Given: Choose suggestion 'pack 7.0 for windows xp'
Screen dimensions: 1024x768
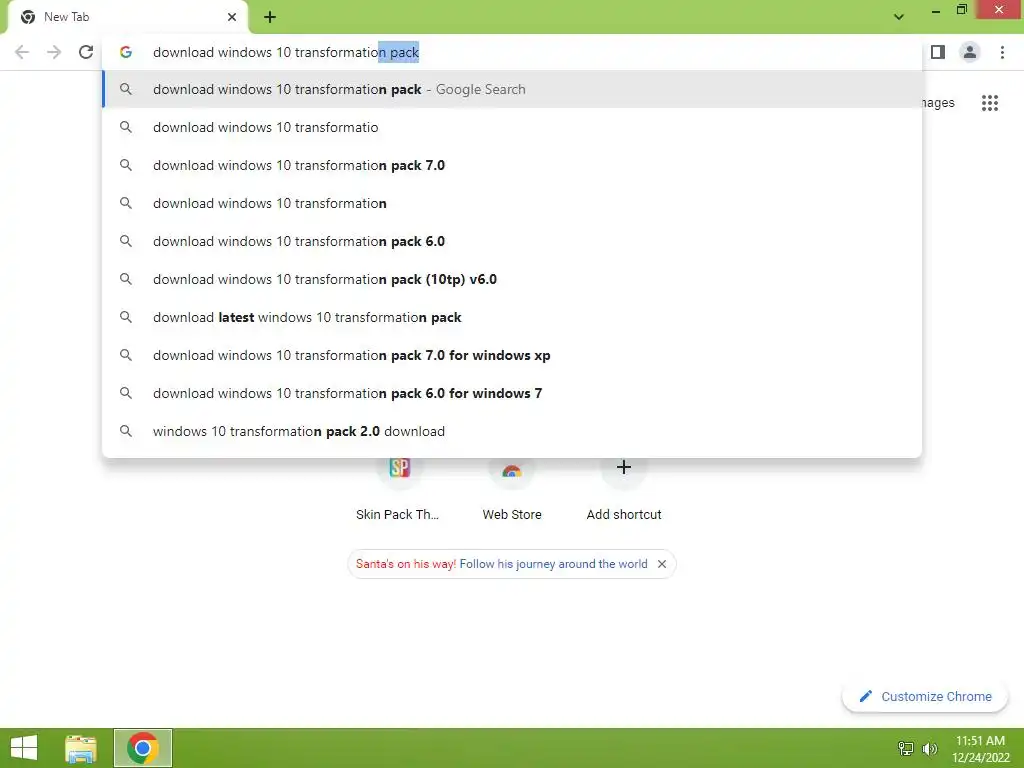Looking at the screenshot, I should tap(512, 355).
